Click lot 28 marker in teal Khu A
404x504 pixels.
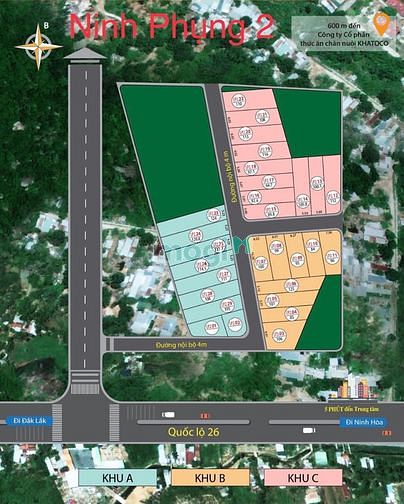[x=208, y=296]
